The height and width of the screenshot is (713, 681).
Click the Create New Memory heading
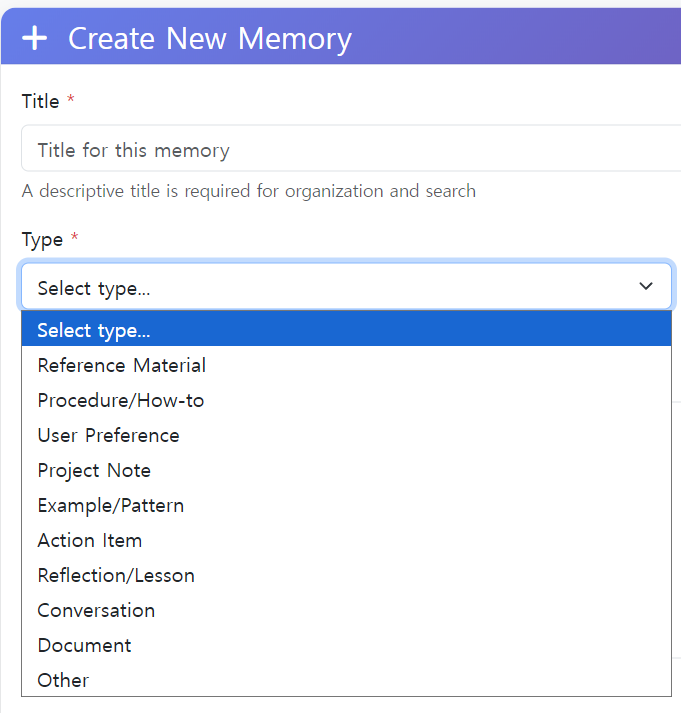click(x=210, y=39)
